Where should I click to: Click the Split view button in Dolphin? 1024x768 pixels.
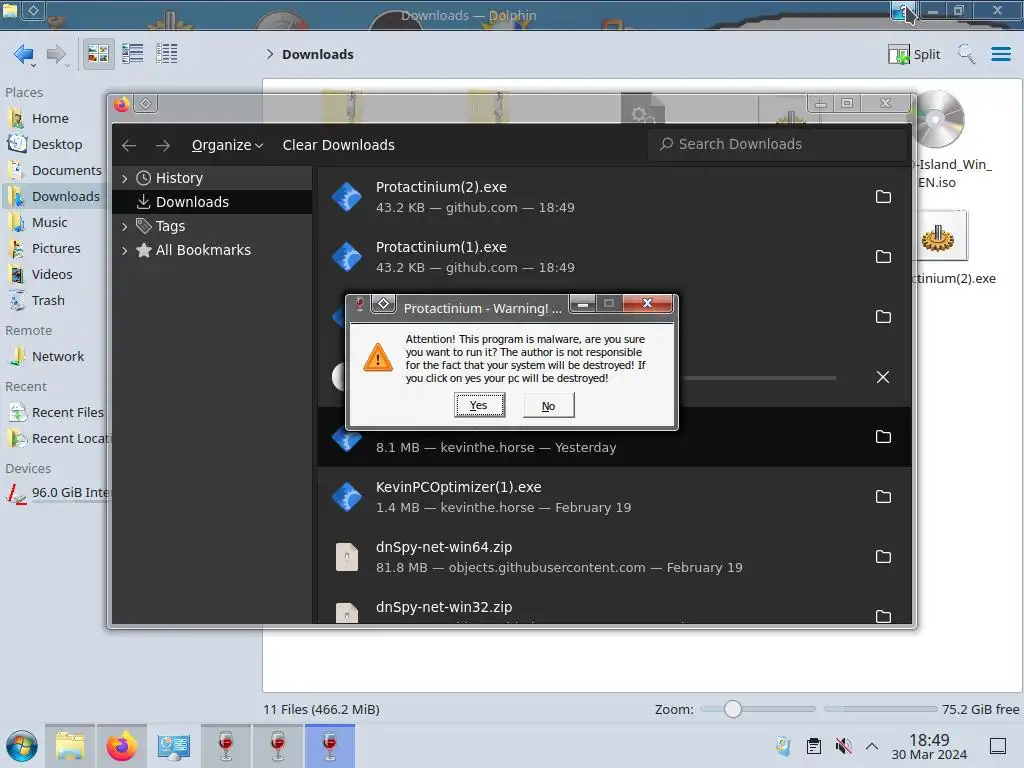tap(914, 54)
